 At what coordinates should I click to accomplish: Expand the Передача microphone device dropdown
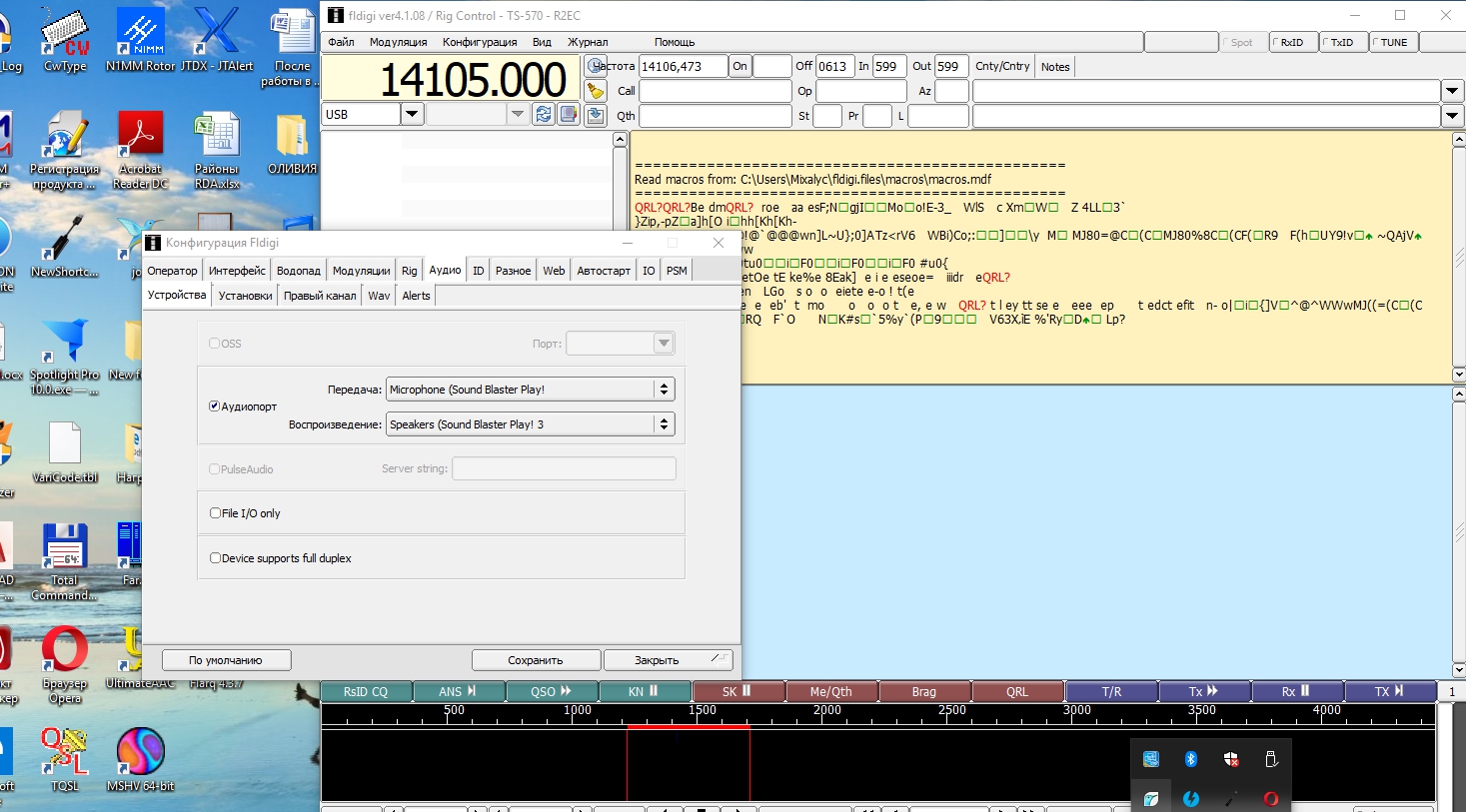664,390
